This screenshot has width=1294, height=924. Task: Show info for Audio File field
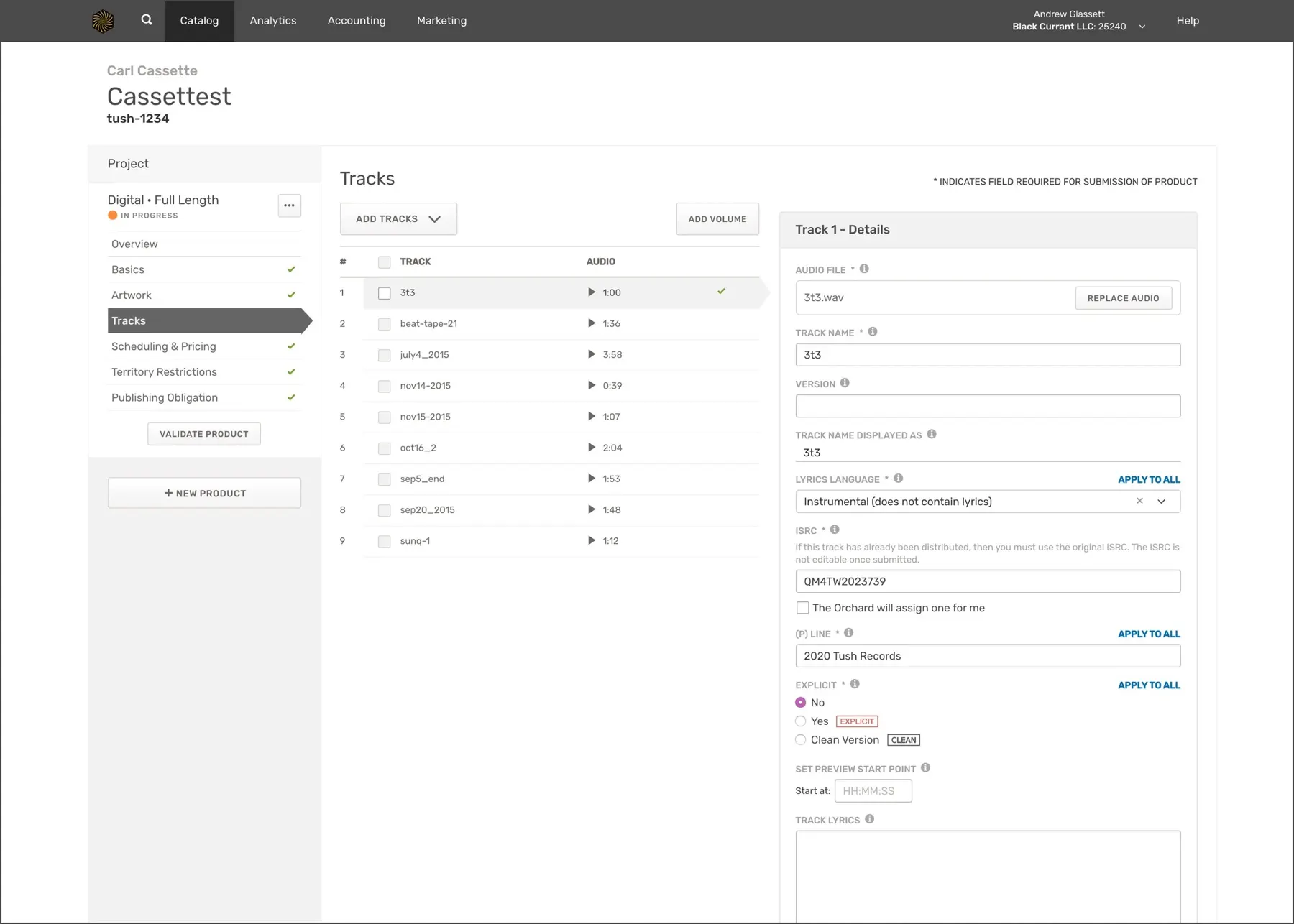tap(864, 269)
